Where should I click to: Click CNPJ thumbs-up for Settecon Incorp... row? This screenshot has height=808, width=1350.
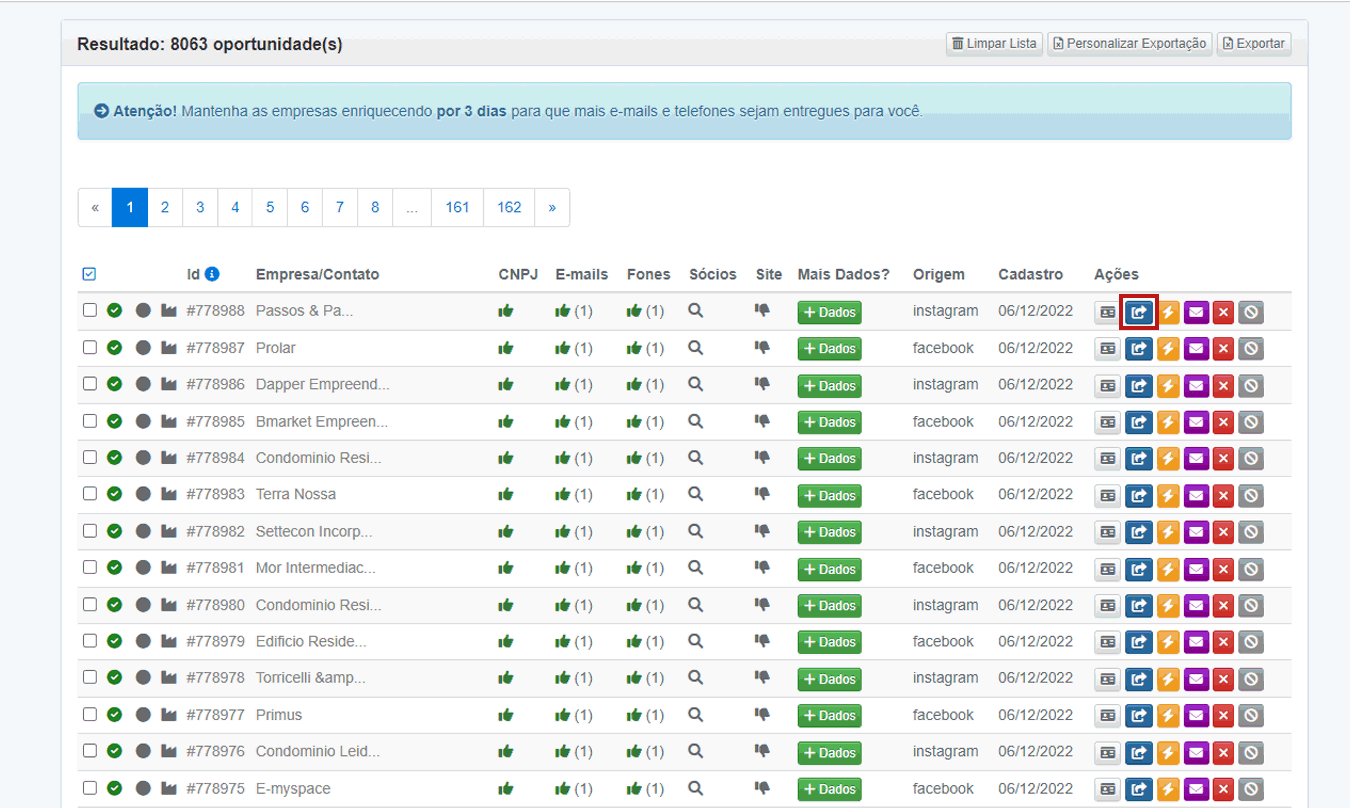[506, 531]
